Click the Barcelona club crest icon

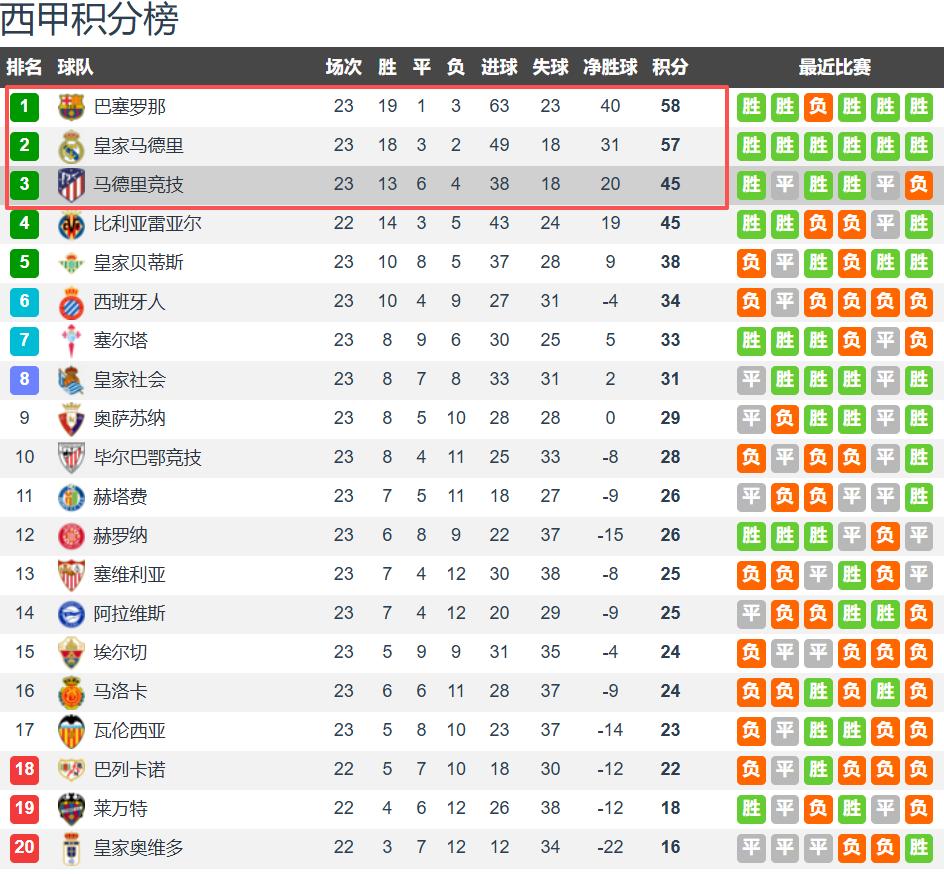click(71, 107)
